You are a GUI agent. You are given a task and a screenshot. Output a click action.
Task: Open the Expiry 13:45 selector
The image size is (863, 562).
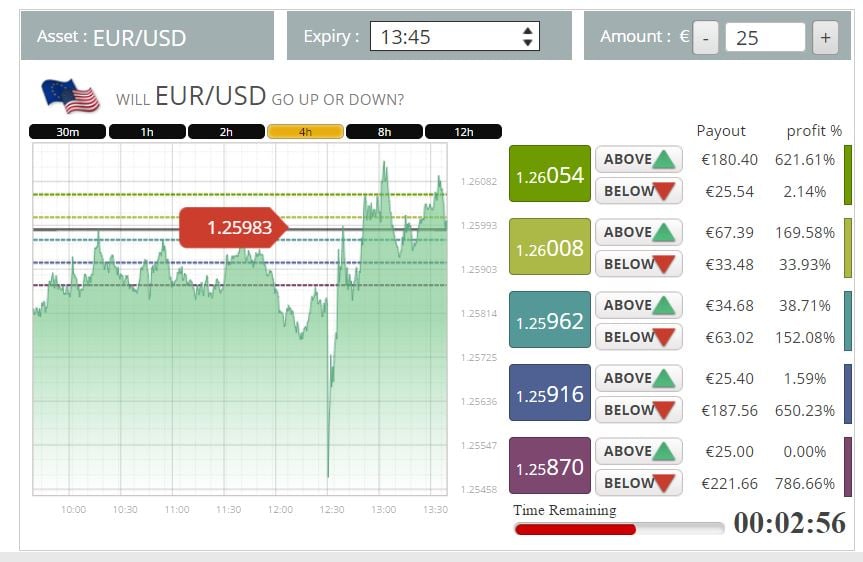coord(455,36)
